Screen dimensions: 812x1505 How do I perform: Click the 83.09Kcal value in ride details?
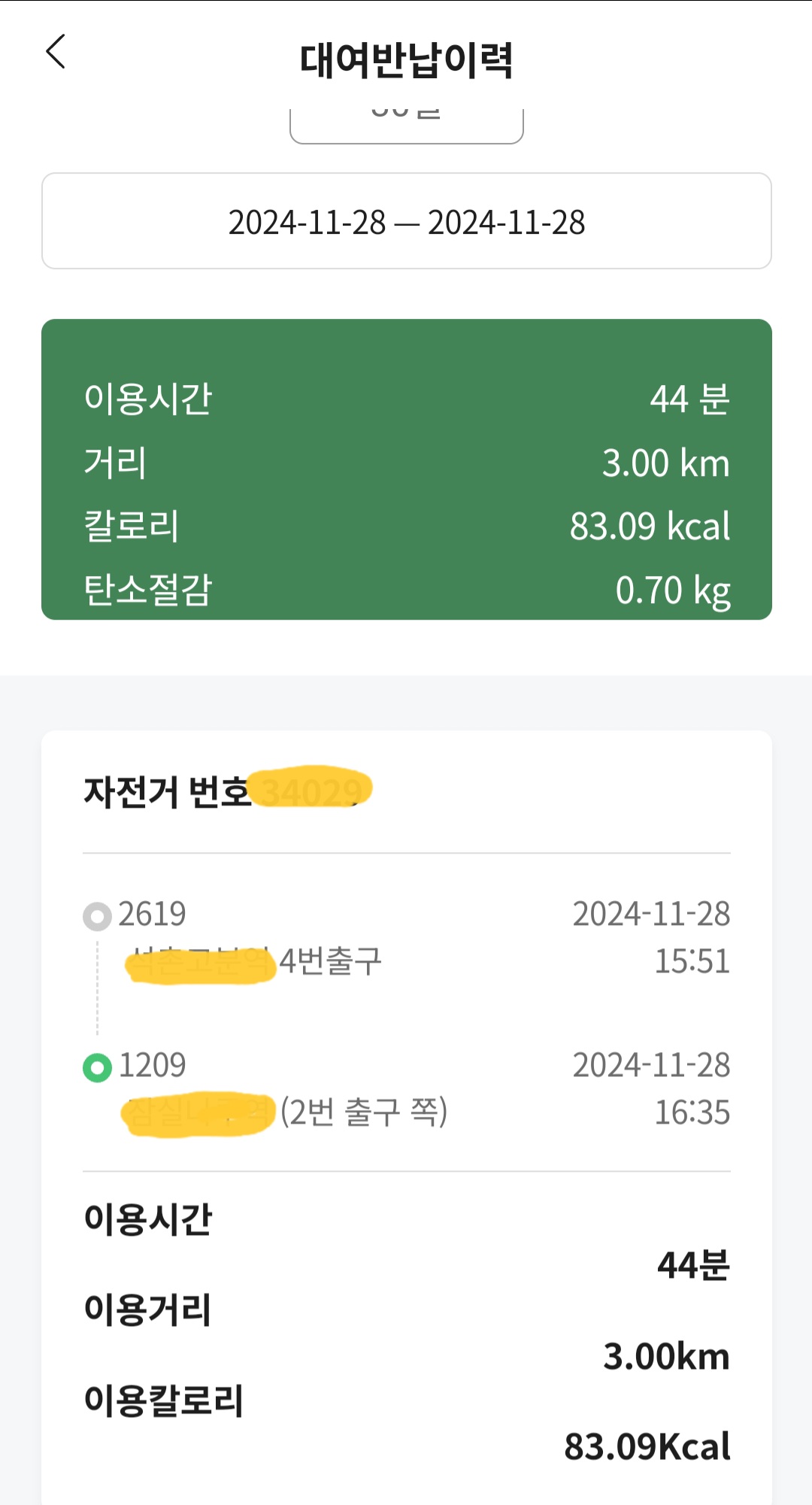647,1446
